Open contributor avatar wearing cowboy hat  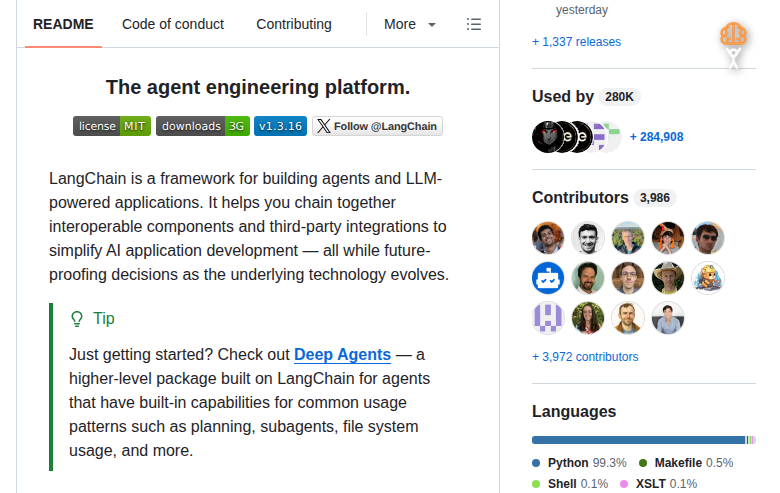tap(668, 278)
